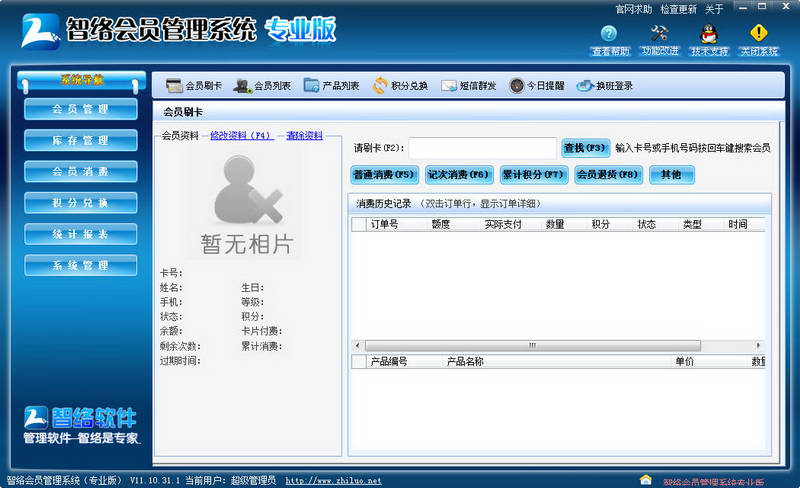Open the 查看帮助 question mark icon

pyautogui.click(x=609, y=34)
